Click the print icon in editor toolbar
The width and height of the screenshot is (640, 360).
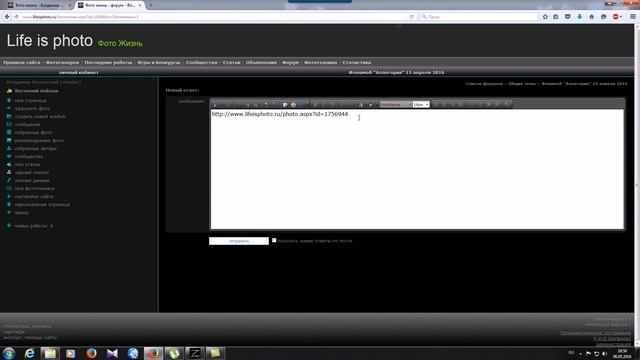[293, 105]
